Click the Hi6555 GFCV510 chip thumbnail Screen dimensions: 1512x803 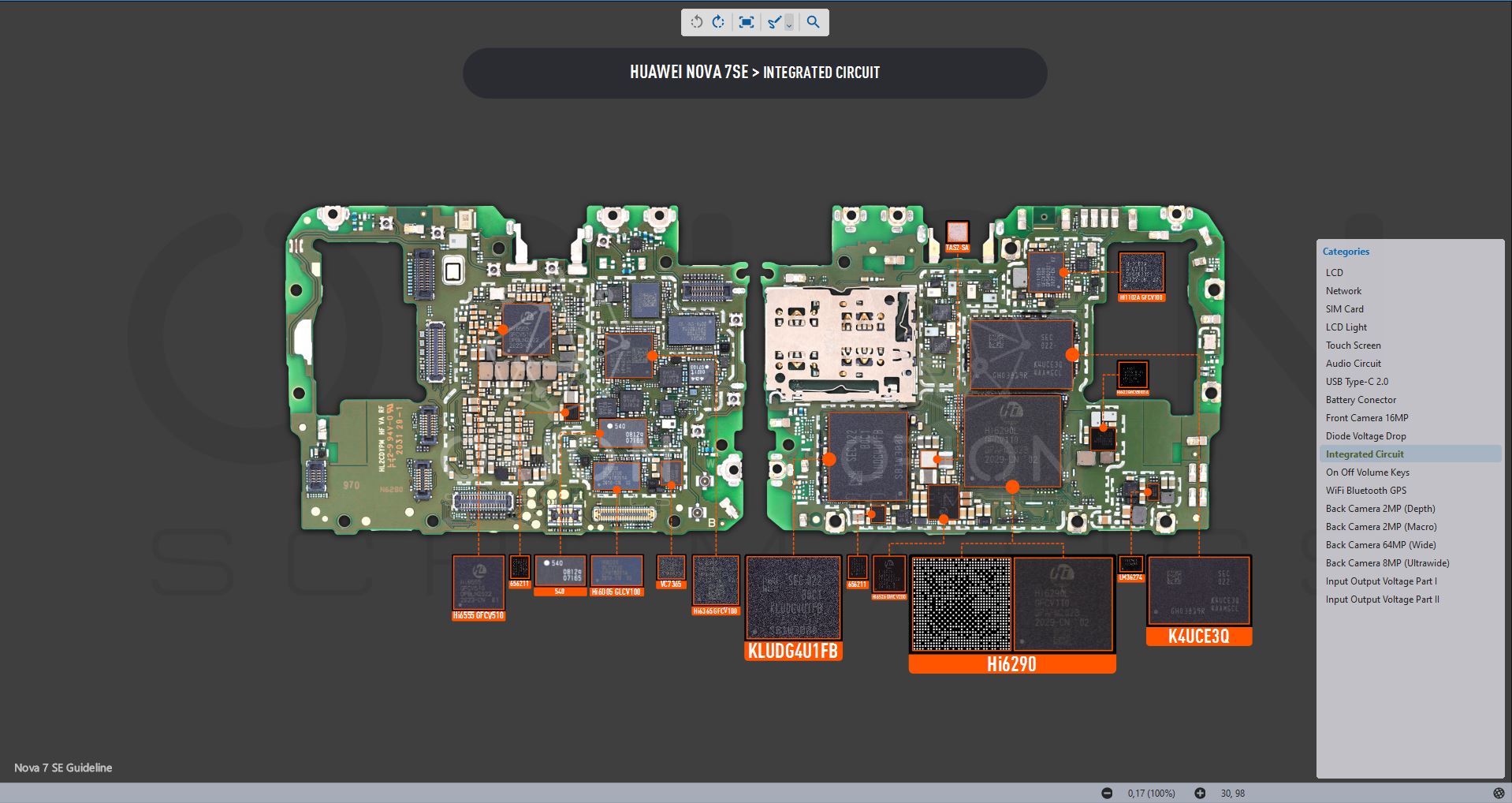pyautogui.click(x=479, y=582)
